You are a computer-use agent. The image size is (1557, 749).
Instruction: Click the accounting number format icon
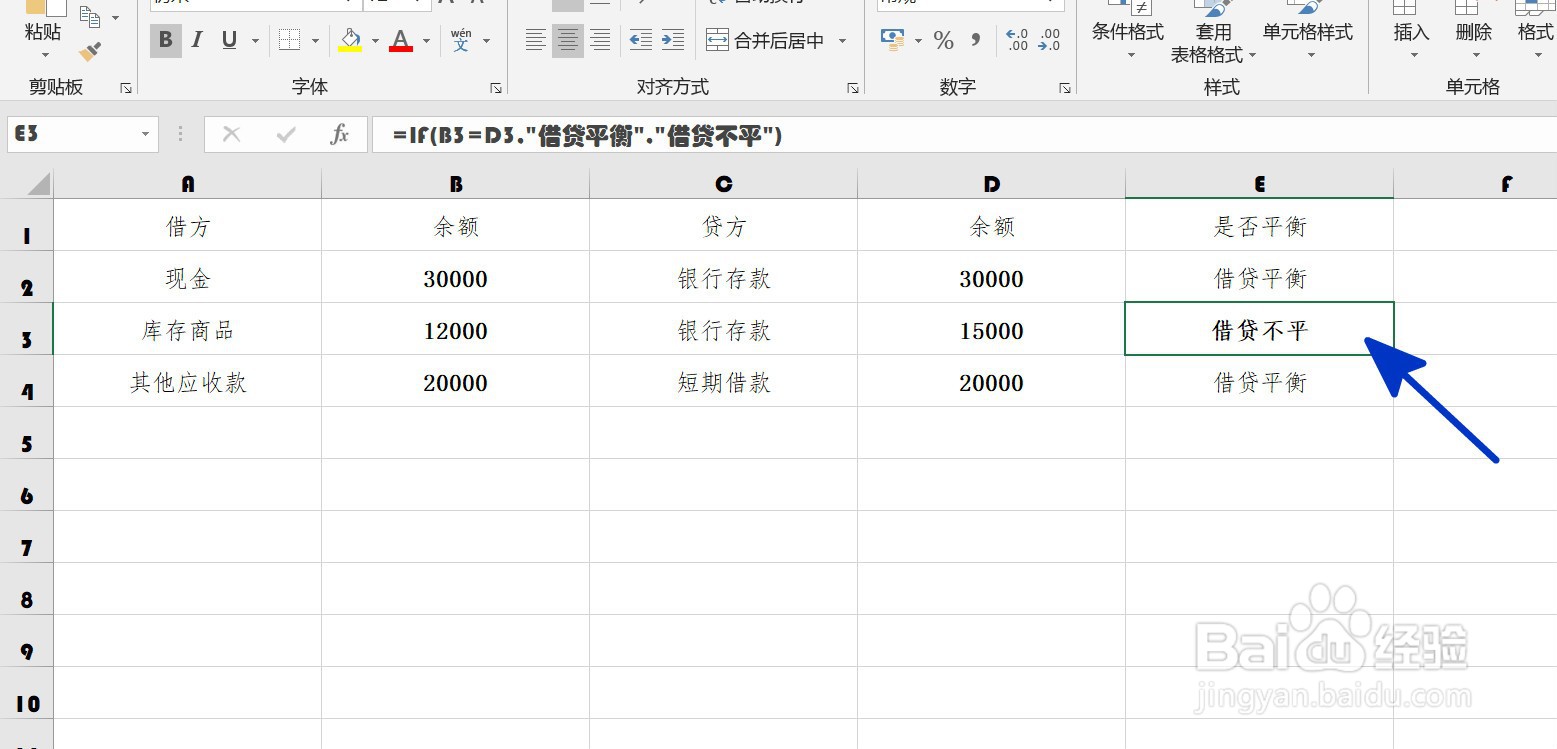[x=893, y=41]
